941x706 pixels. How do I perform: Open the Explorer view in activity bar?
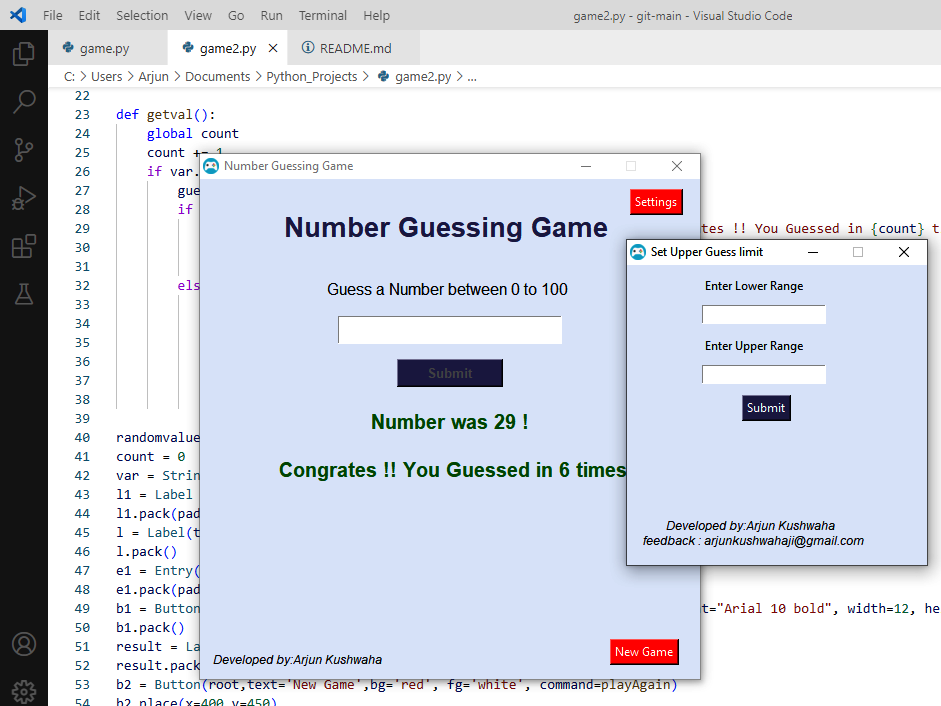pos(24,54)
